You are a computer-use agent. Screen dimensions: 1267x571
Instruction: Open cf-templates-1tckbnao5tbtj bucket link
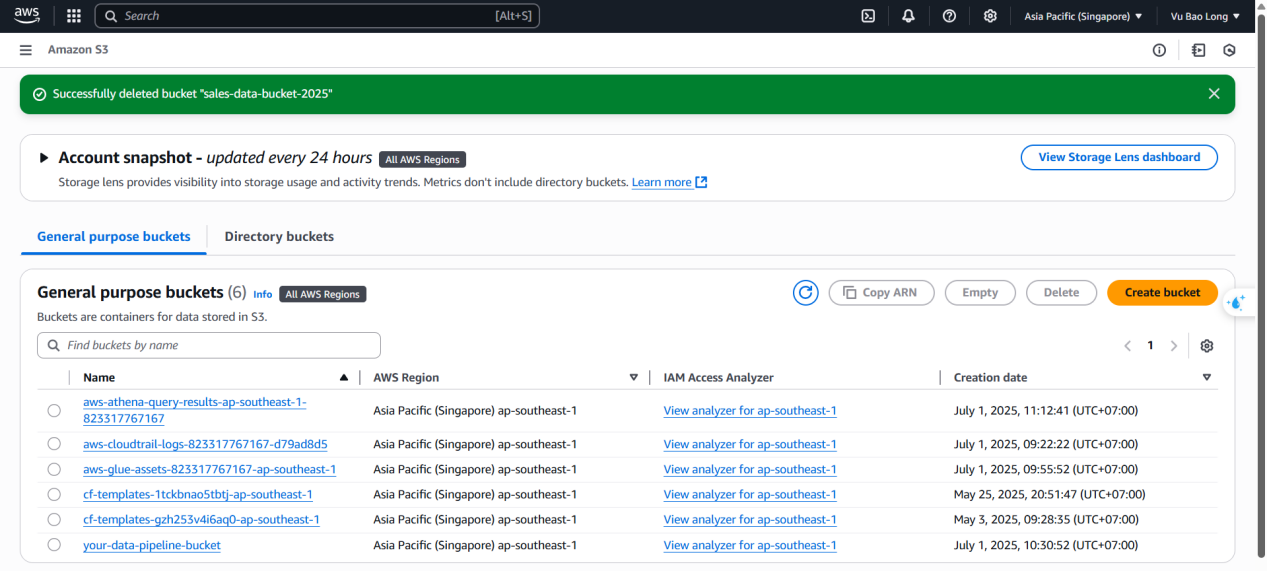point(198,494)
